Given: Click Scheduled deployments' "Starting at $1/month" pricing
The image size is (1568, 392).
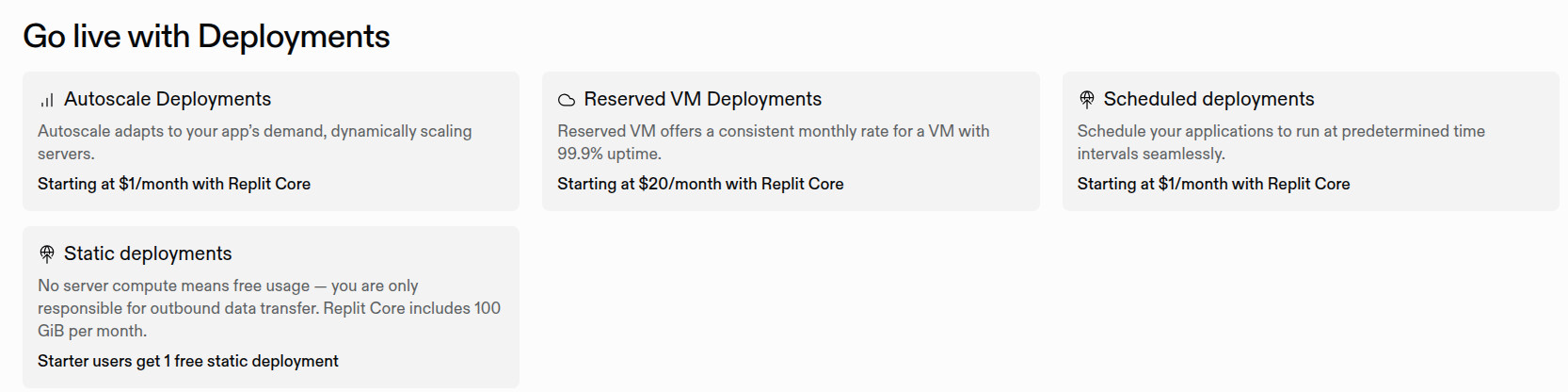Looking at the screenshot, I should (x=1213, y=184).
